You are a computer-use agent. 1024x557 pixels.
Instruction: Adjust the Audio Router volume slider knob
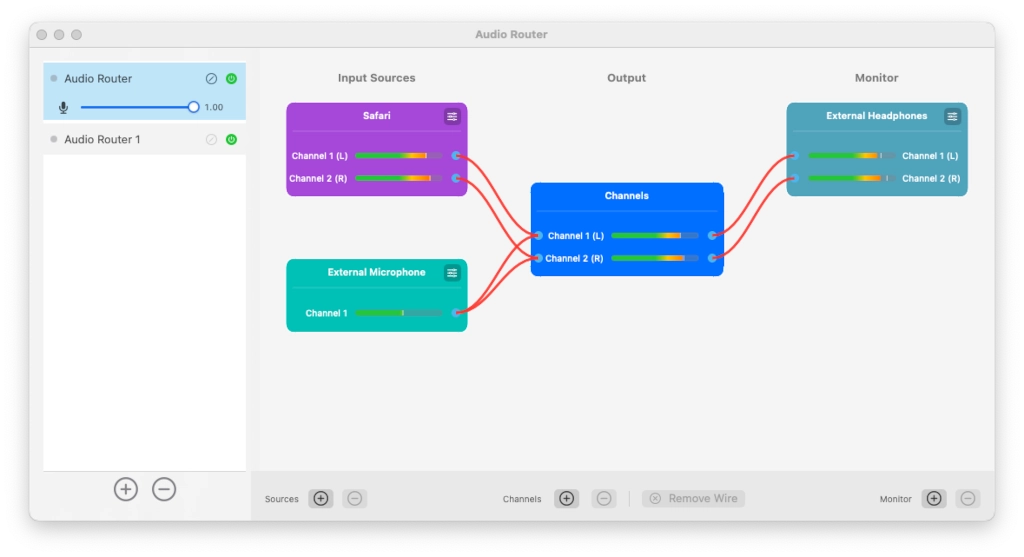tap(193, 107)
